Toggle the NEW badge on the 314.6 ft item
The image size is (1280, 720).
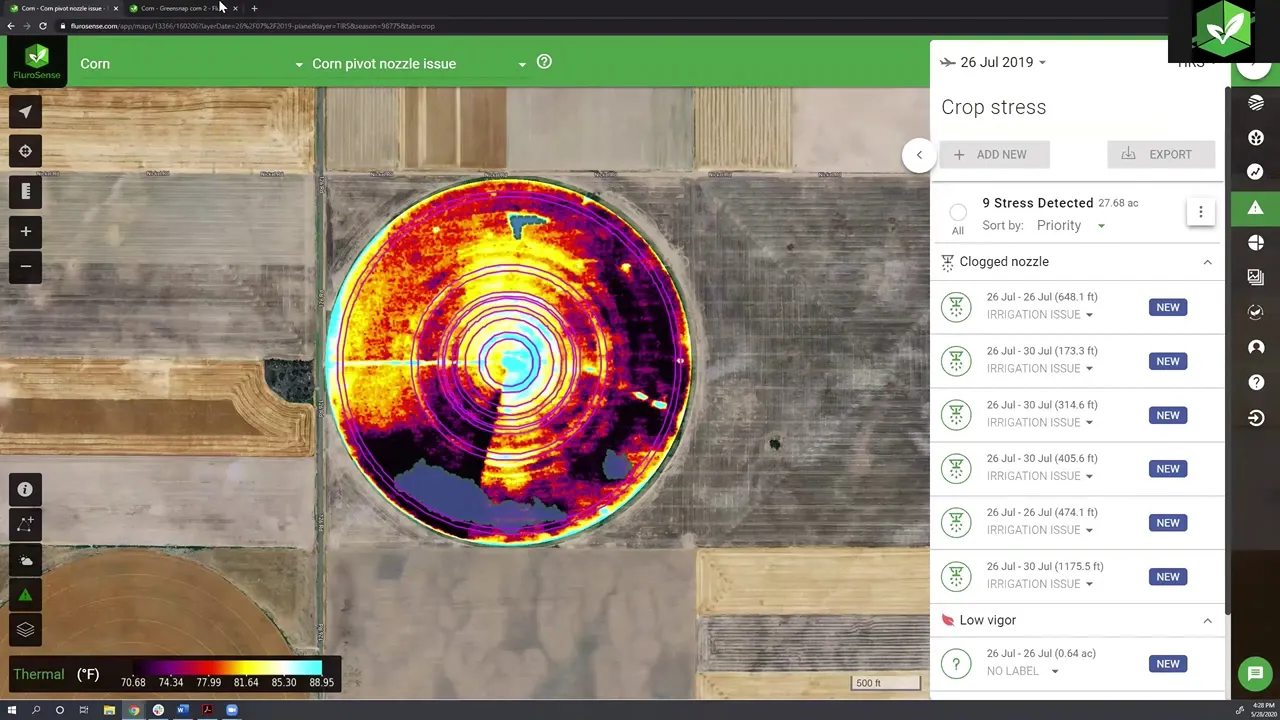coord(1168,415)
